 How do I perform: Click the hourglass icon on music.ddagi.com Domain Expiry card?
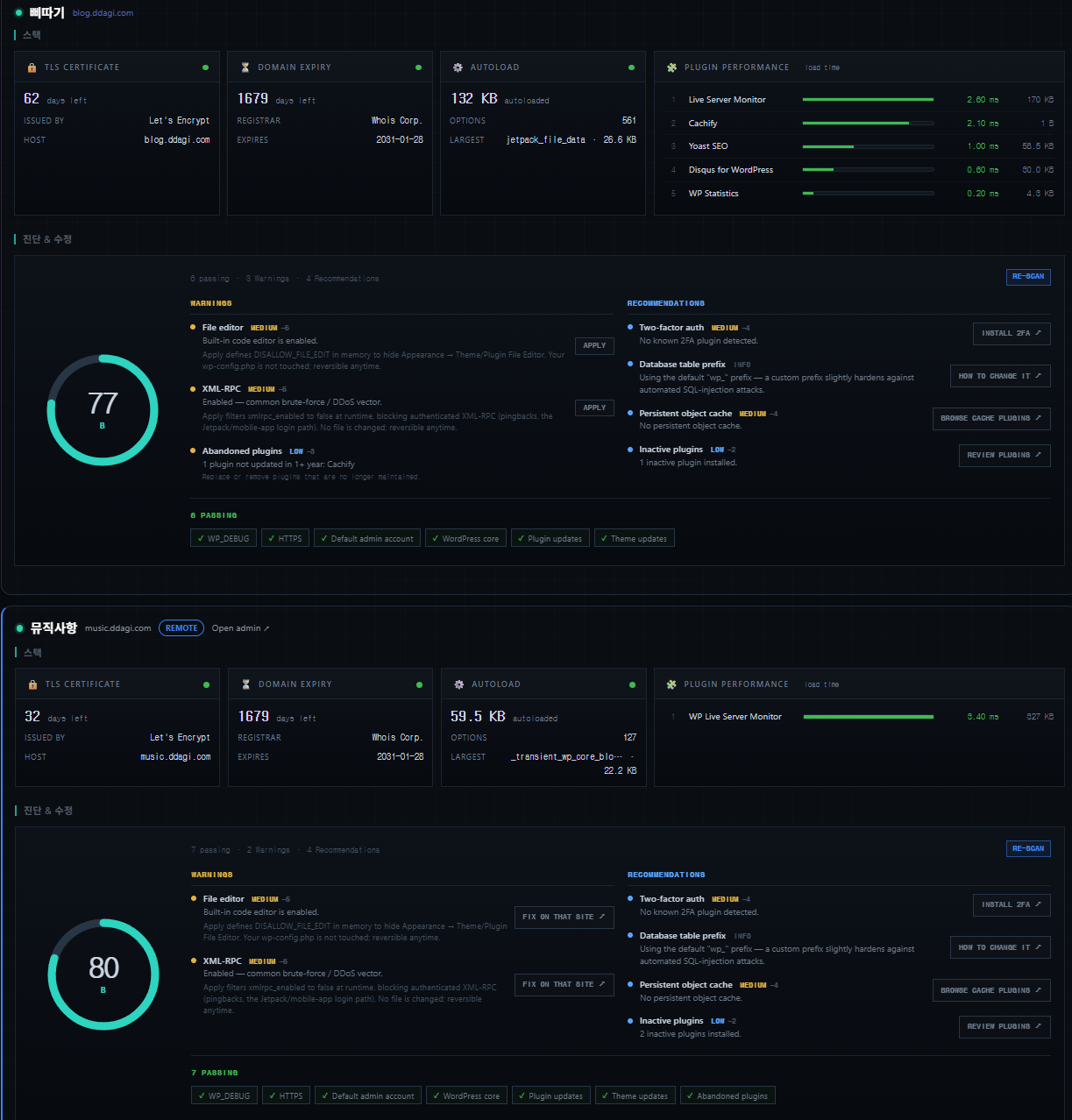(246, 684)
